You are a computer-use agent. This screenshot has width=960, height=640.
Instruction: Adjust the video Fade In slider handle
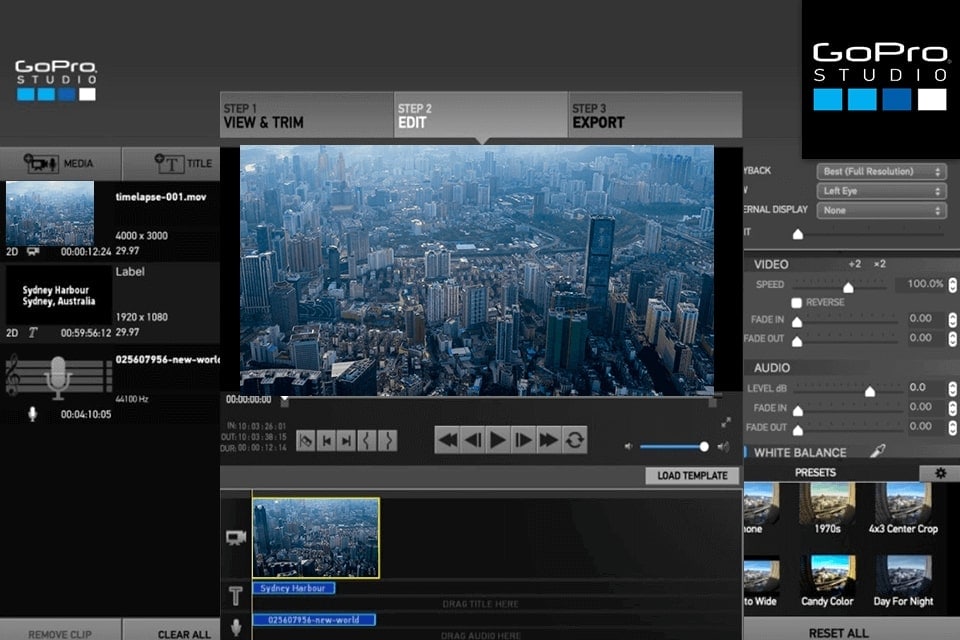click(797, 322)
